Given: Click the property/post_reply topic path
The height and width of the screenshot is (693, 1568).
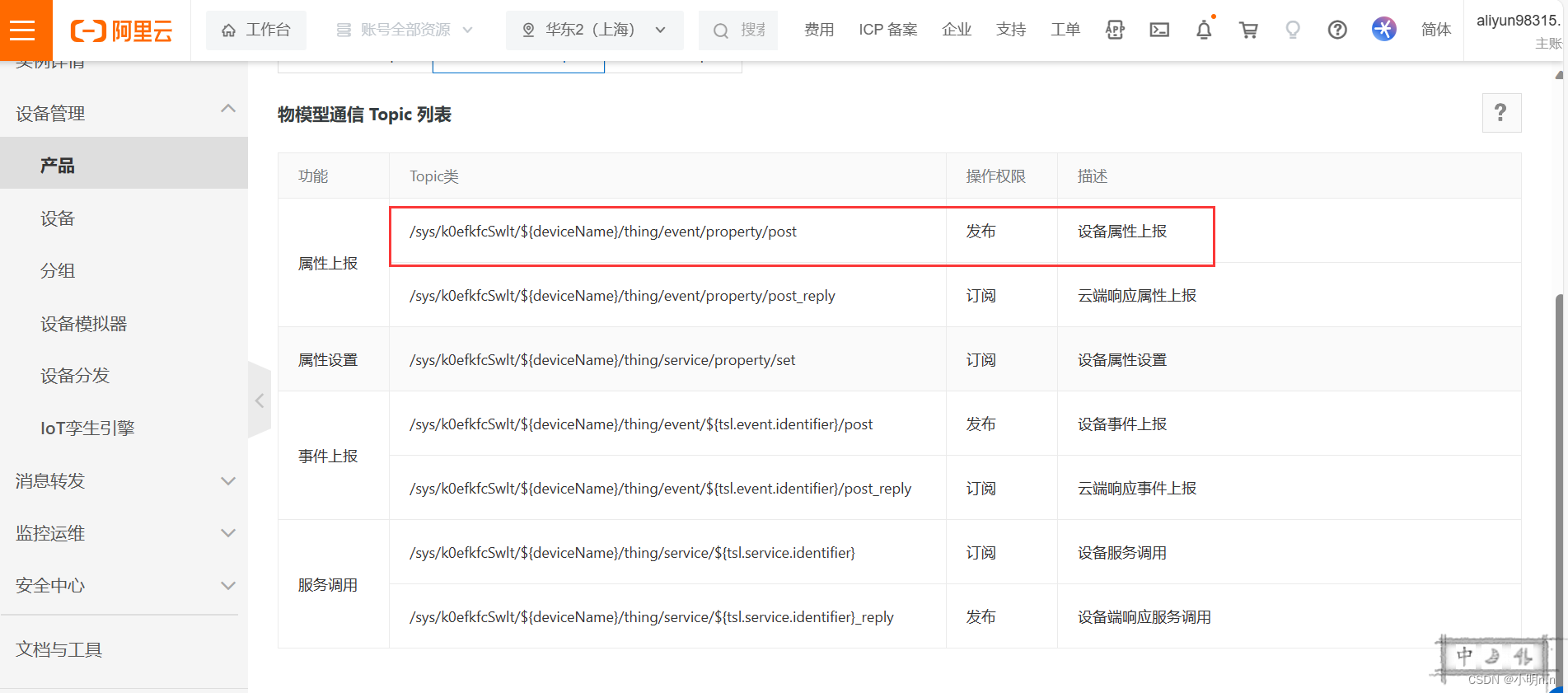Looking at the screenshot, I should click(622, 296).
